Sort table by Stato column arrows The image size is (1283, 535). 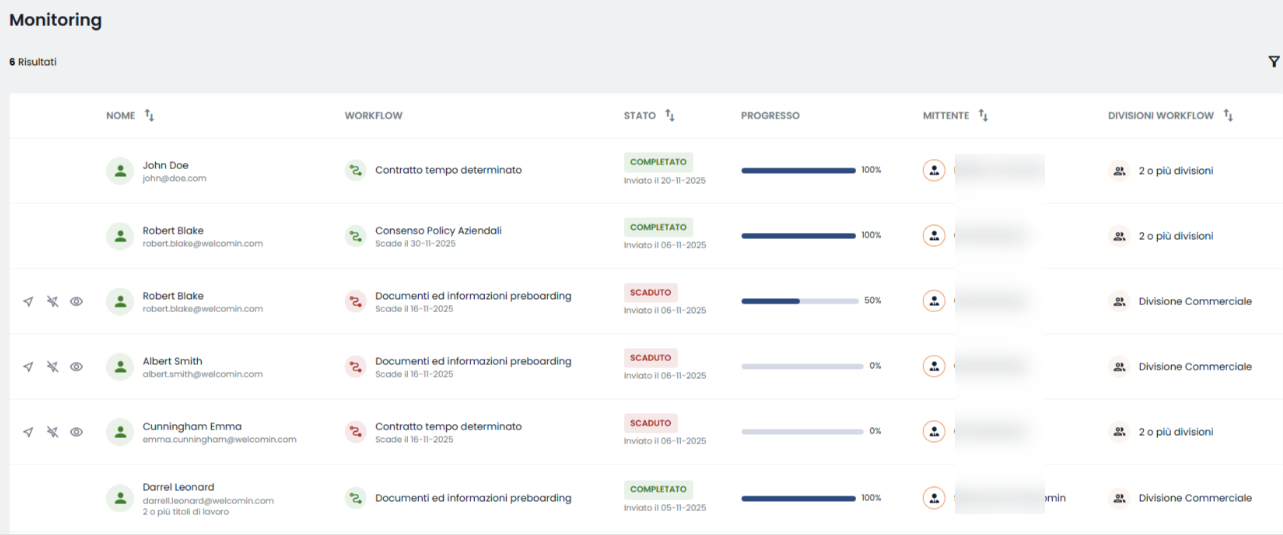[670, 116]
